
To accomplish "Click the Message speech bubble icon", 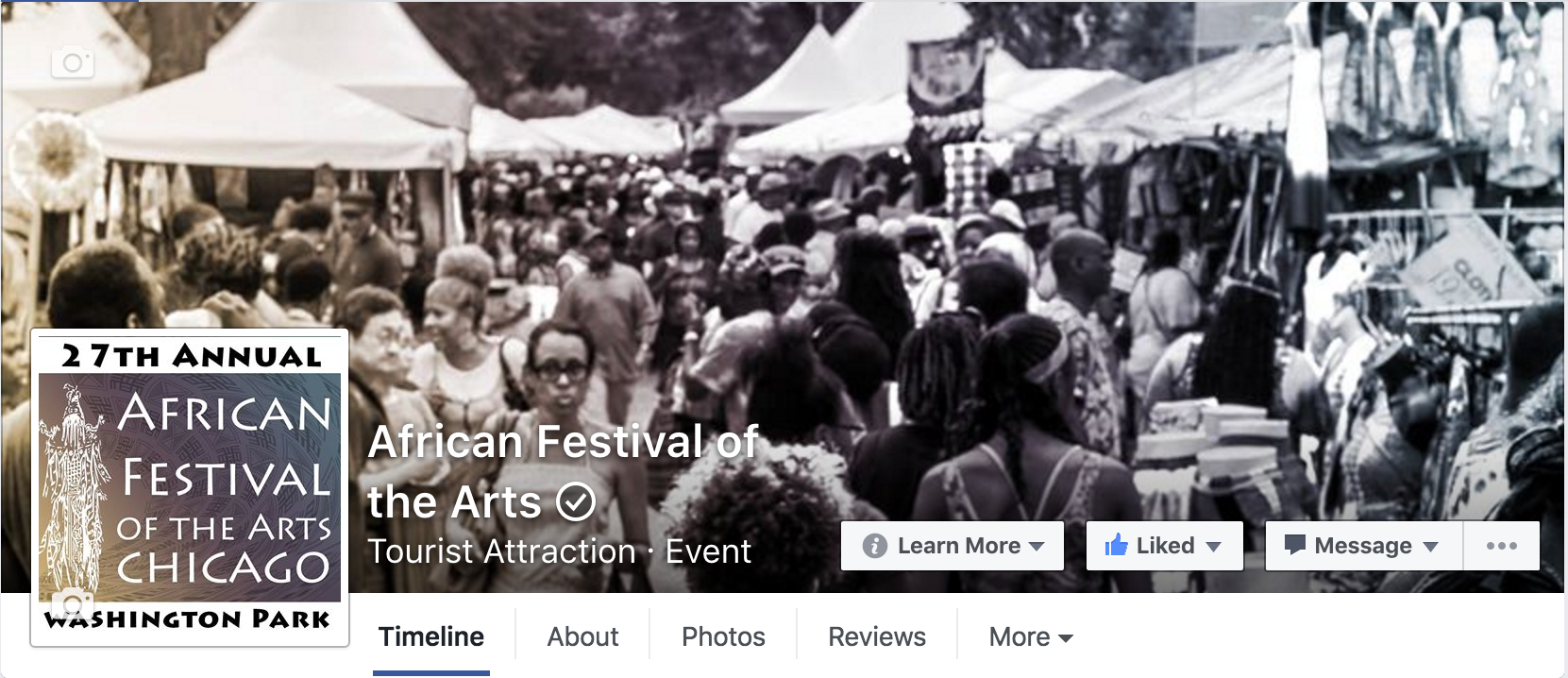I will (1295, 545).
